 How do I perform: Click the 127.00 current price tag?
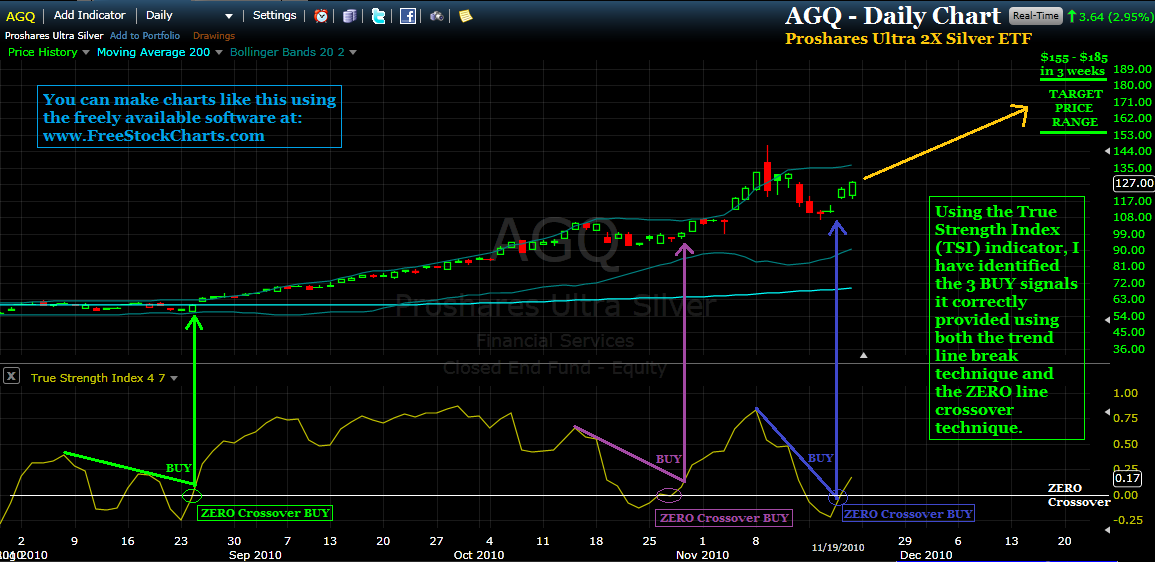point(1134,183)
